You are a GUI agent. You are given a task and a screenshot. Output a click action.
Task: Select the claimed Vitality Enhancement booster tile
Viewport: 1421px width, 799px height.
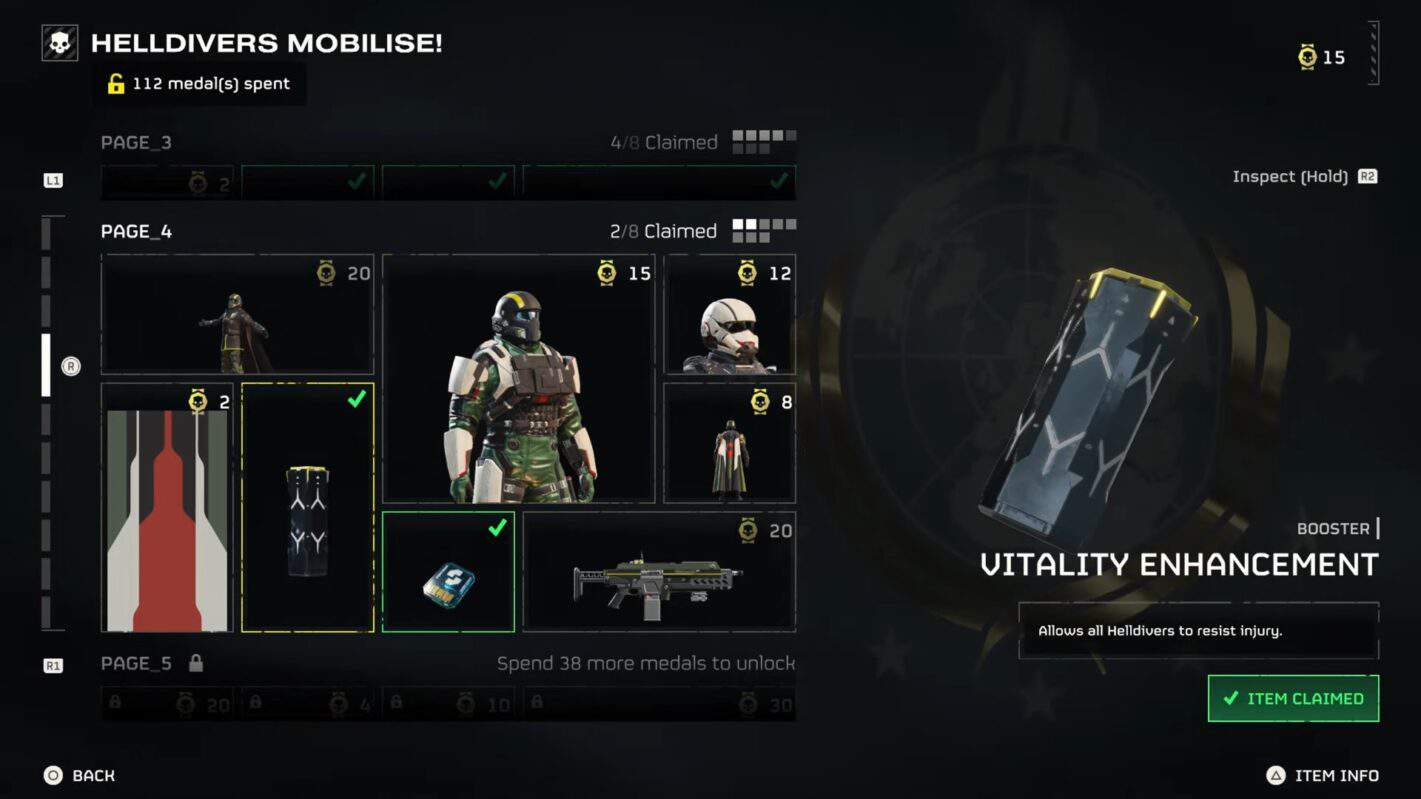point(308,508)
